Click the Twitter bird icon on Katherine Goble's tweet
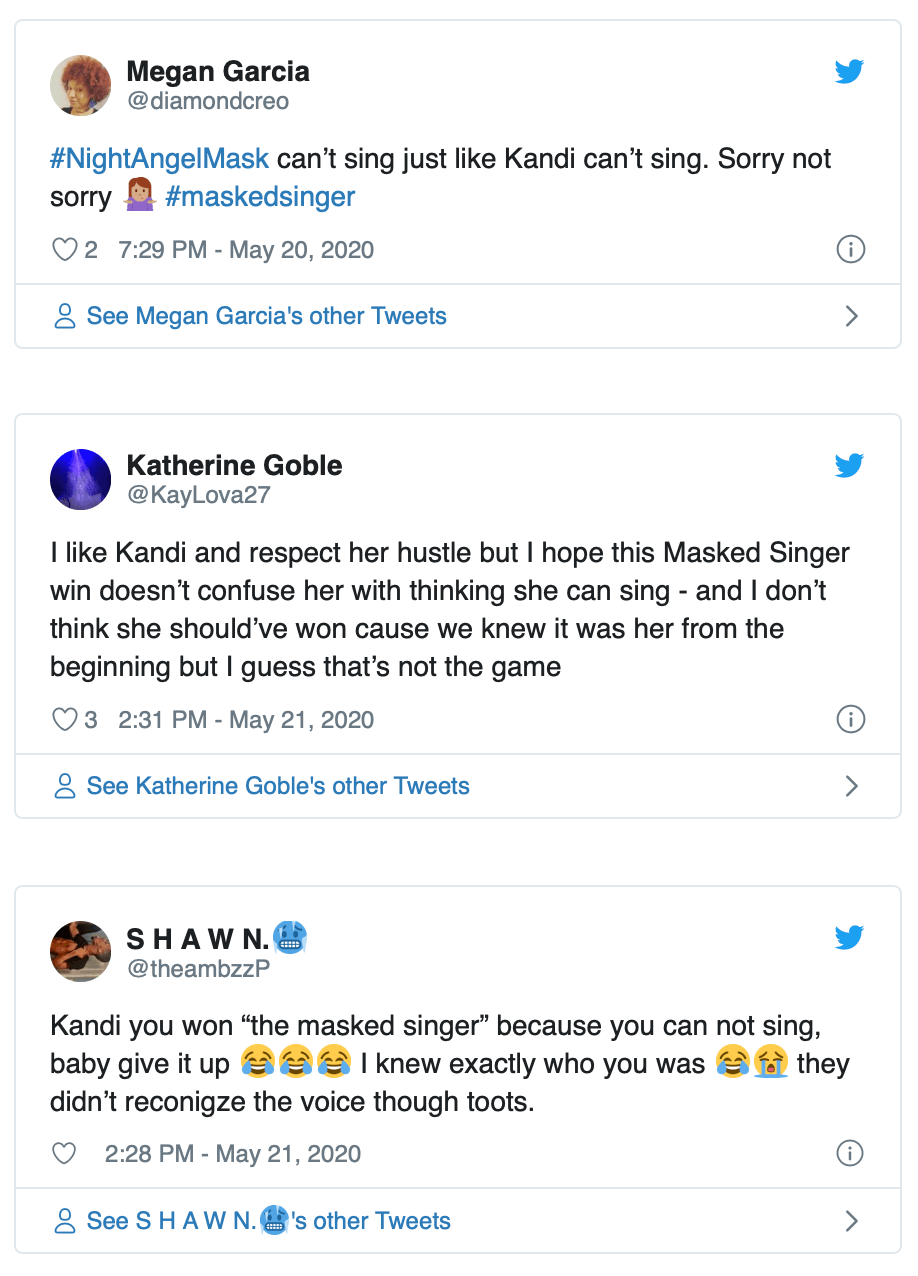This screenshot has width=918, height=1276. coord(849,465)
